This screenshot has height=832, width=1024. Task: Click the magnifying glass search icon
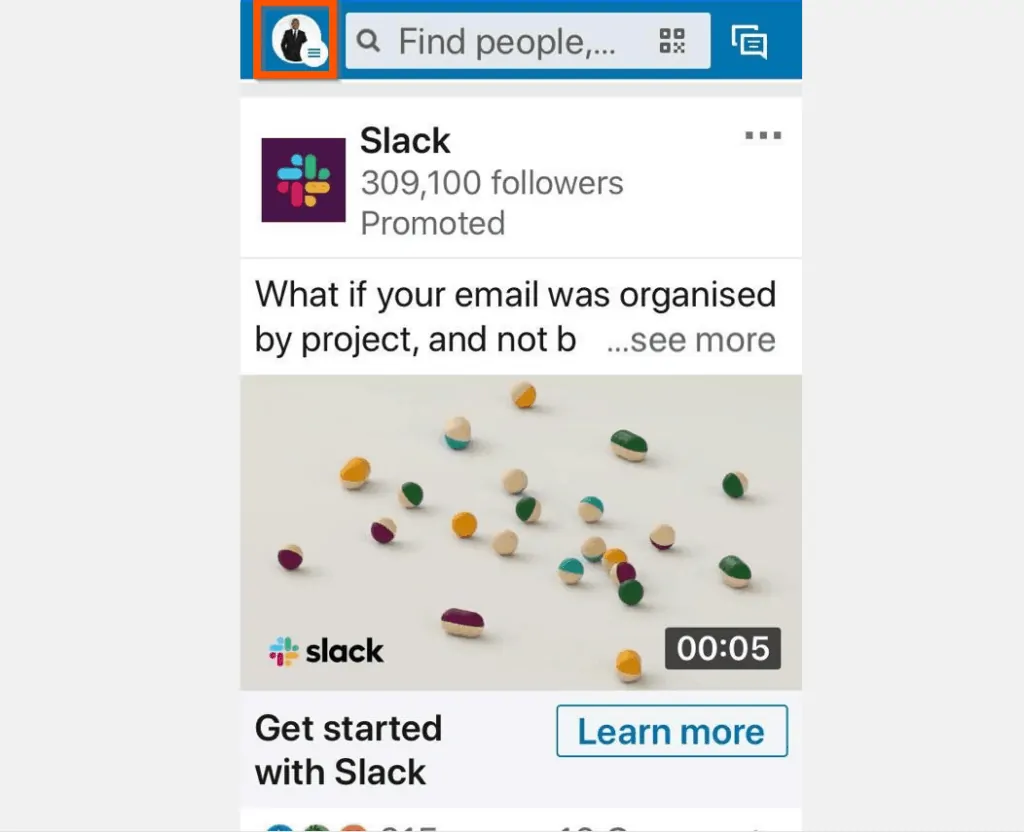tap(369, 41)
